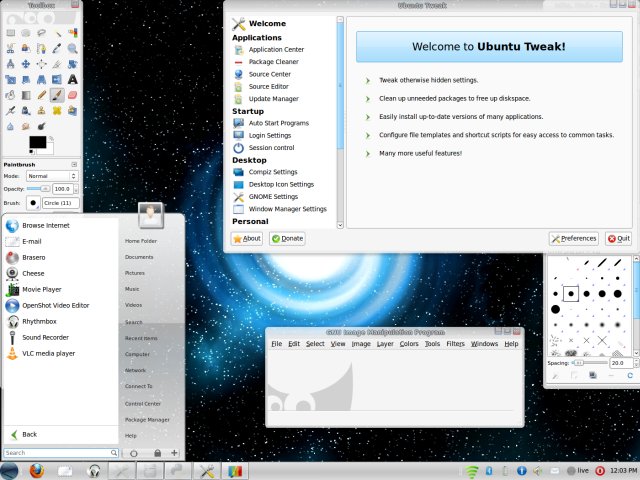Choose the Pencil tool
The image size is (640, 480).
(x=41, y=95)
